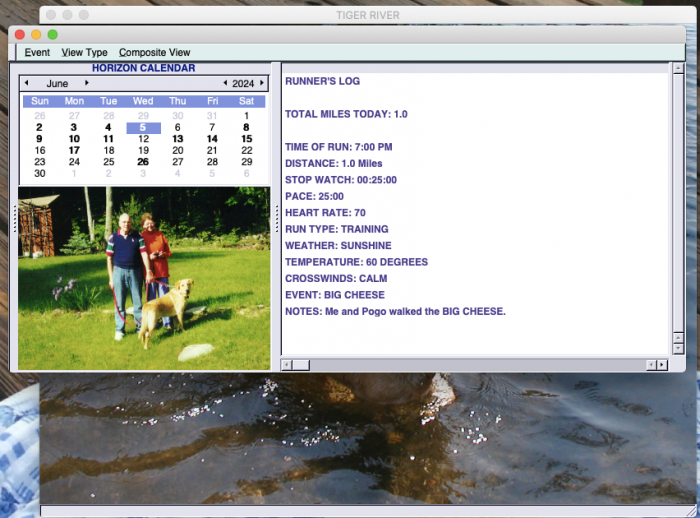Click in the Runner's Log notes line
Screen dimensions: 700x518
tap(395, 311)
